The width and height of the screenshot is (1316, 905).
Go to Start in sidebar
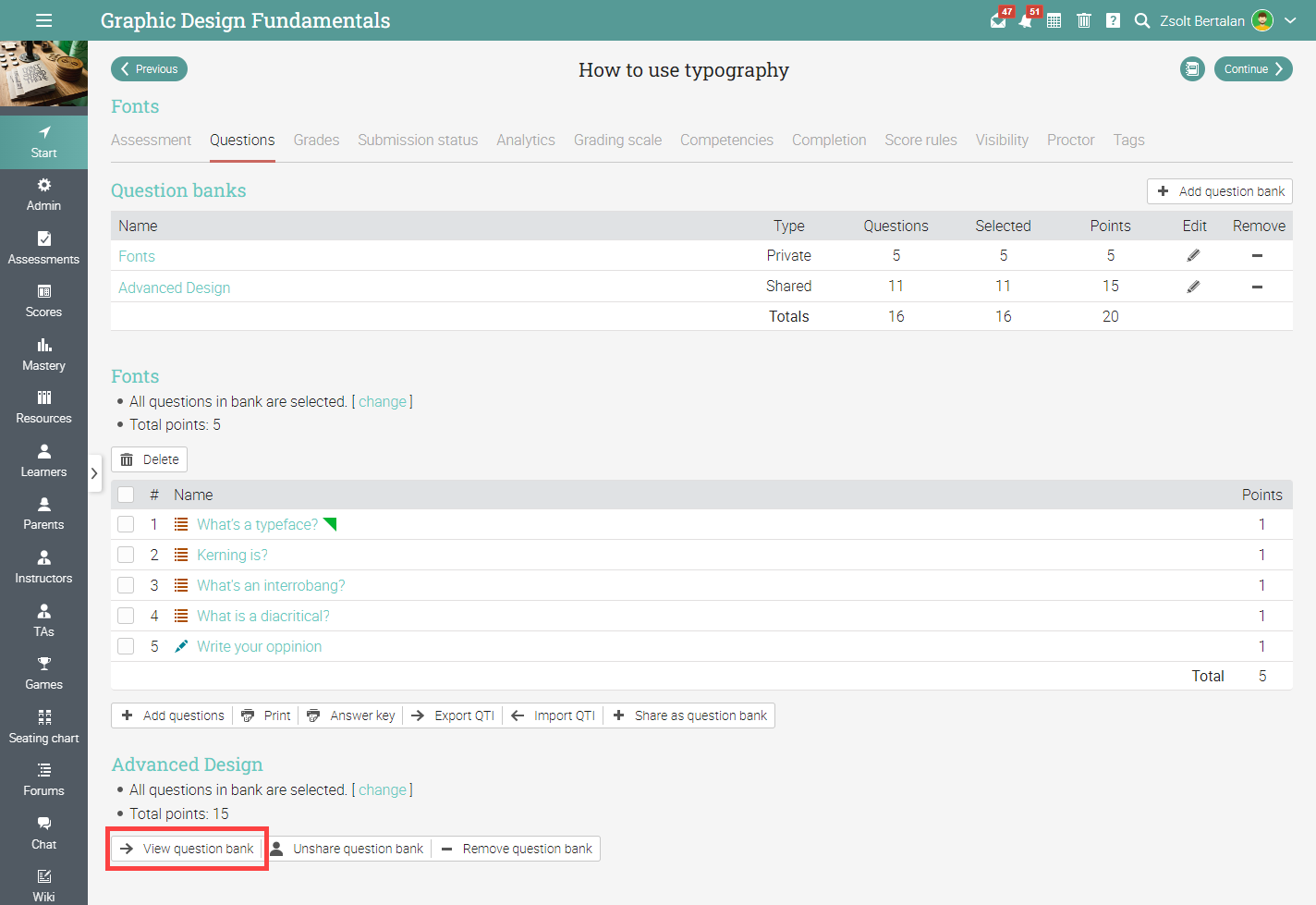pyautogui.click(x=43, y=142)
